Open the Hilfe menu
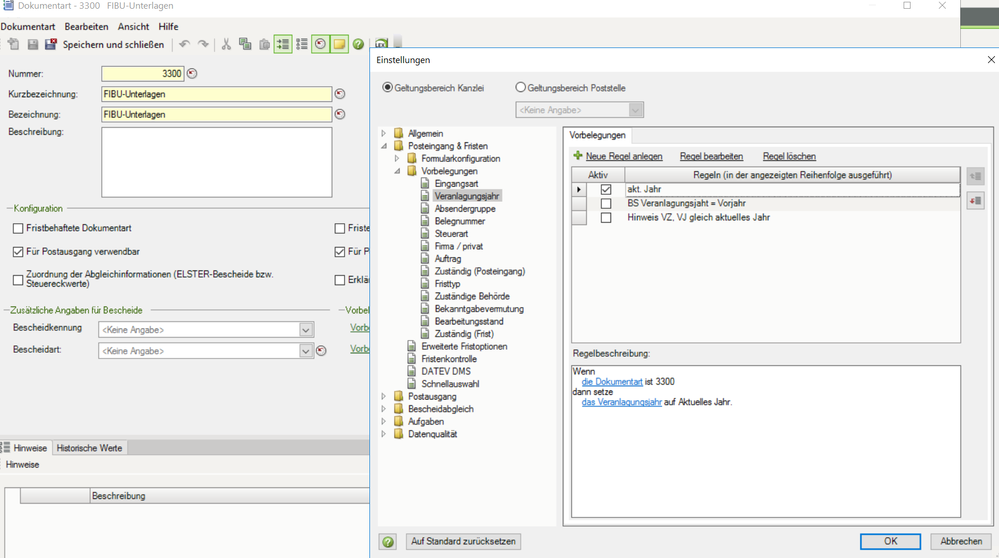This screenshot has width=999, height=558. coord(168,27)
